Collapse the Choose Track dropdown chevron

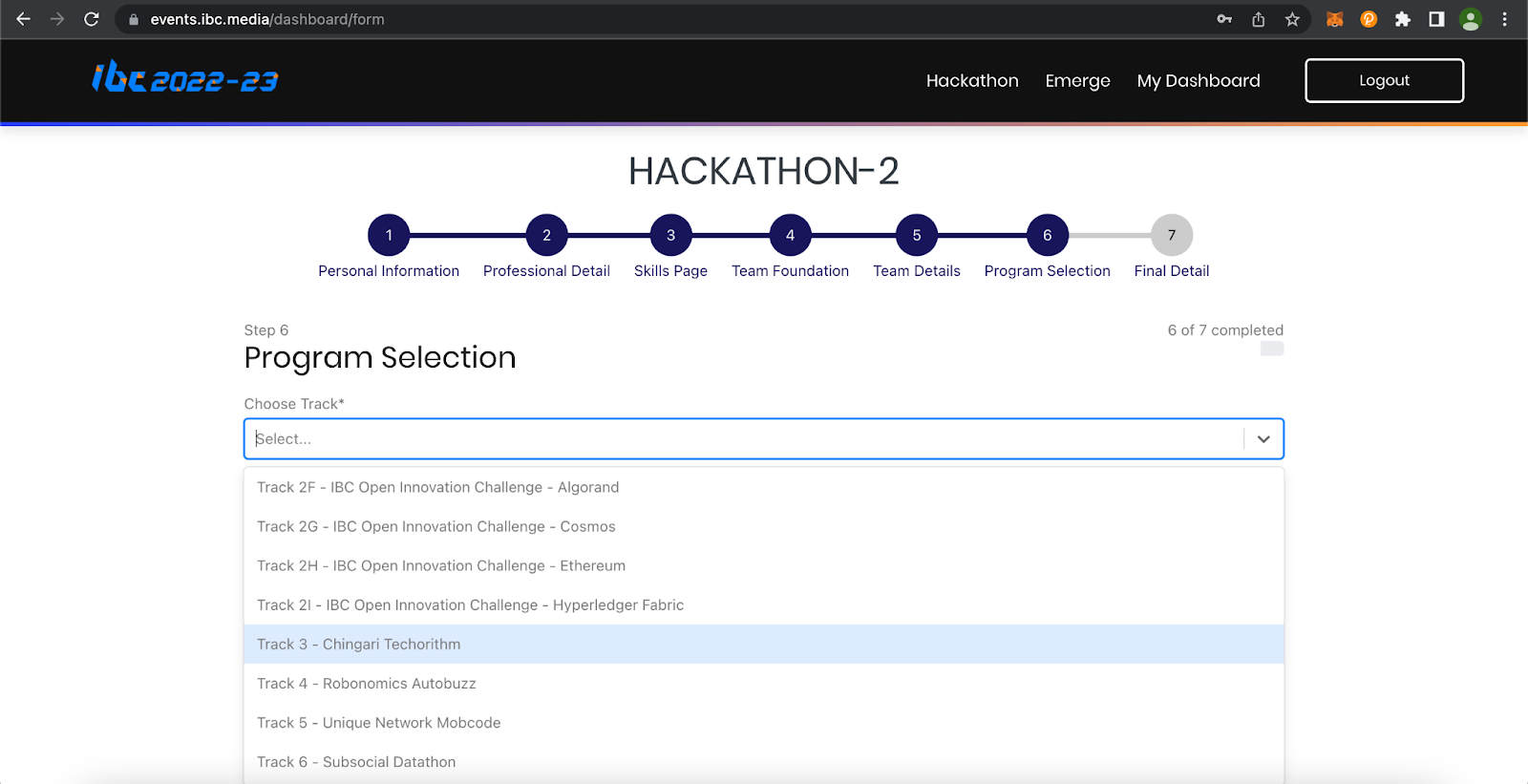pyautogui.click(x=1263, y=439)
